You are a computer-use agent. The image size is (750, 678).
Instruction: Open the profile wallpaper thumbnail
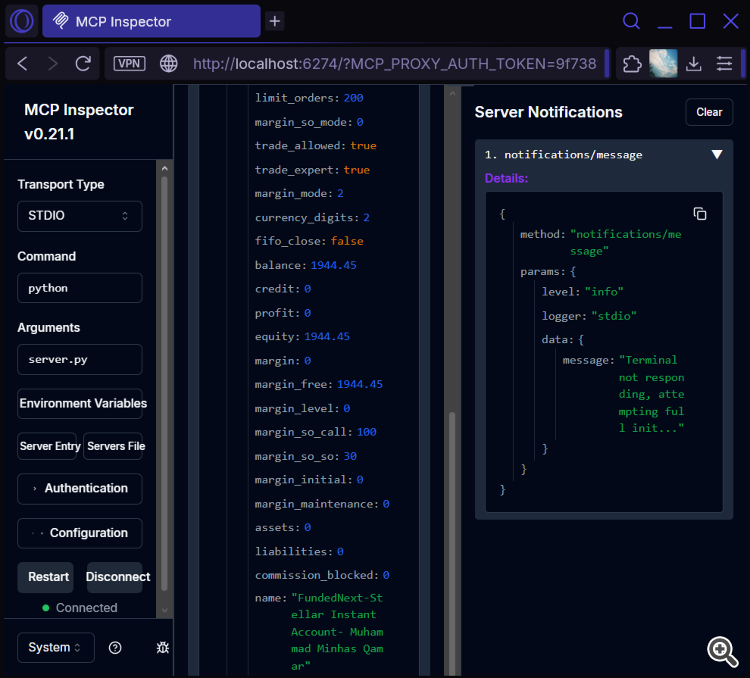click(663, 63)
